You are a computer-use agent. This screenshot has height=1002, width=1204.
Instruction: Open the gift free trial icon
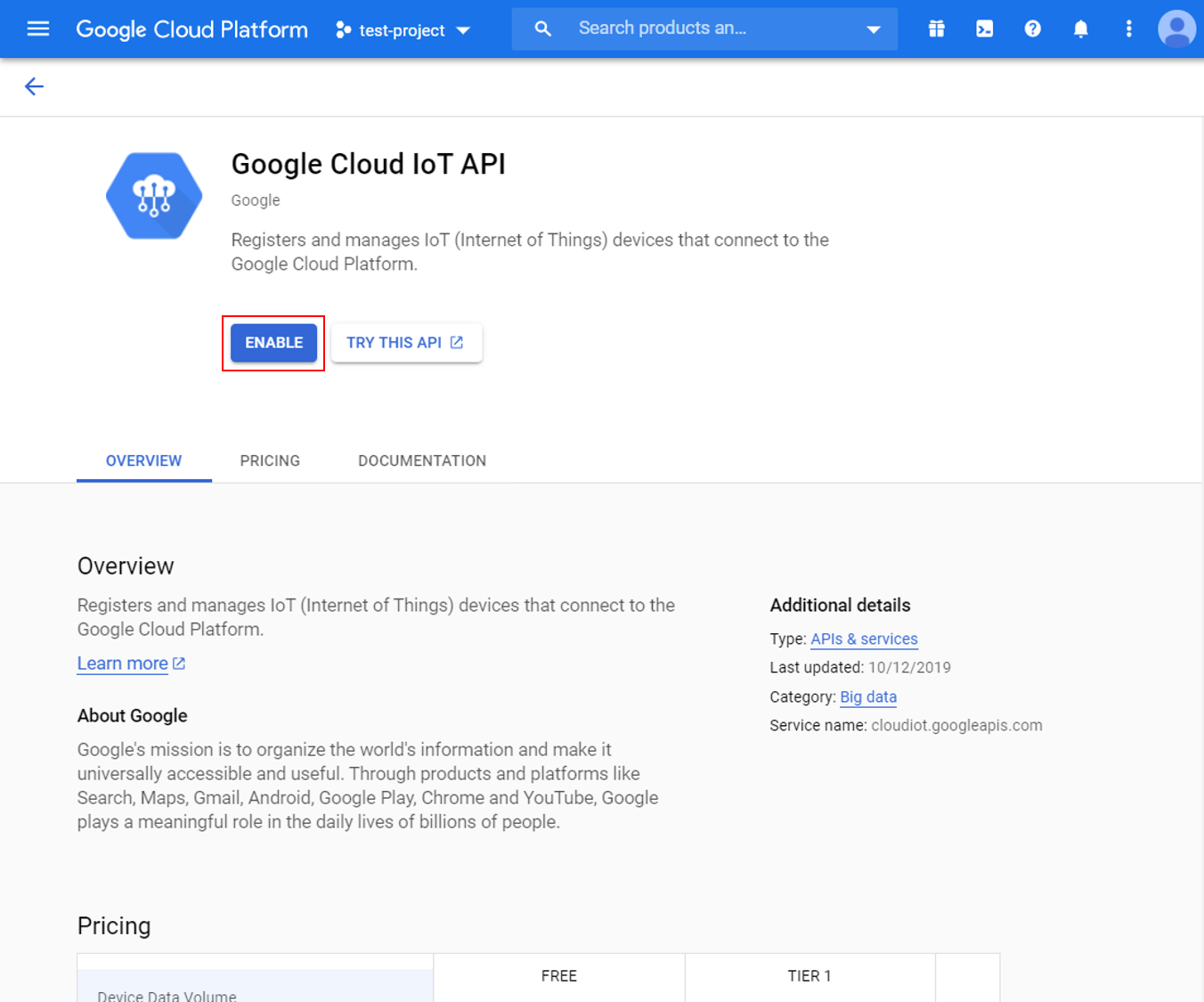[936, 29]
